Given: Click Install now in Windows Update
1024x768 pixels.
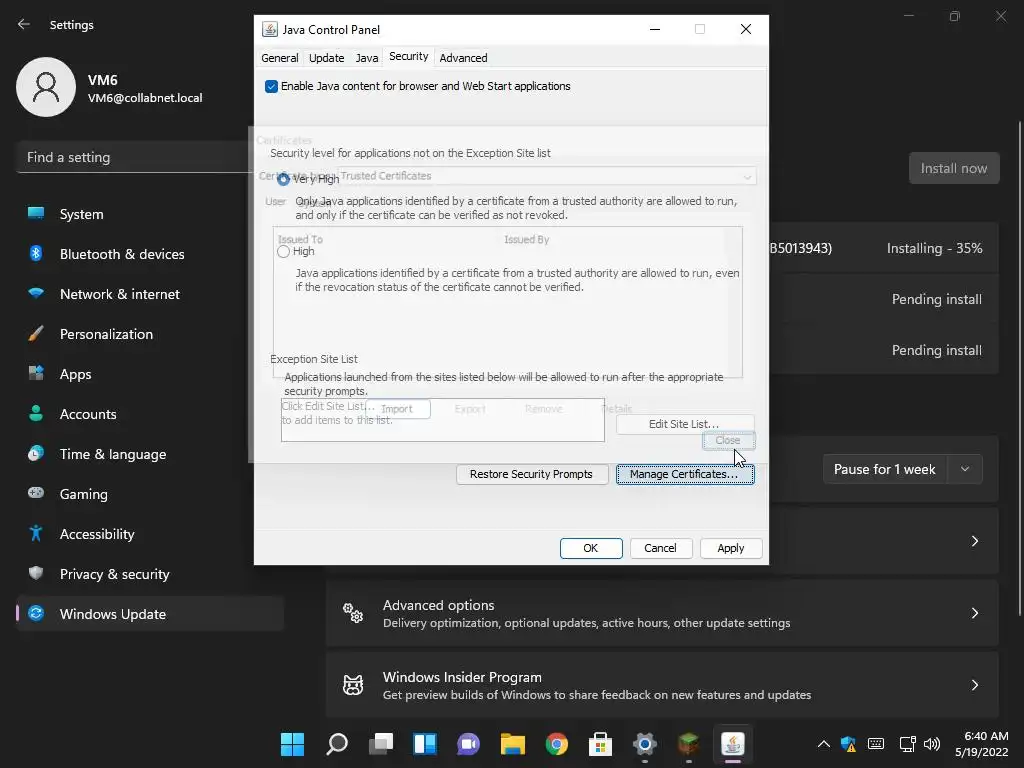Looking at the screenshot, I should 953,168.
